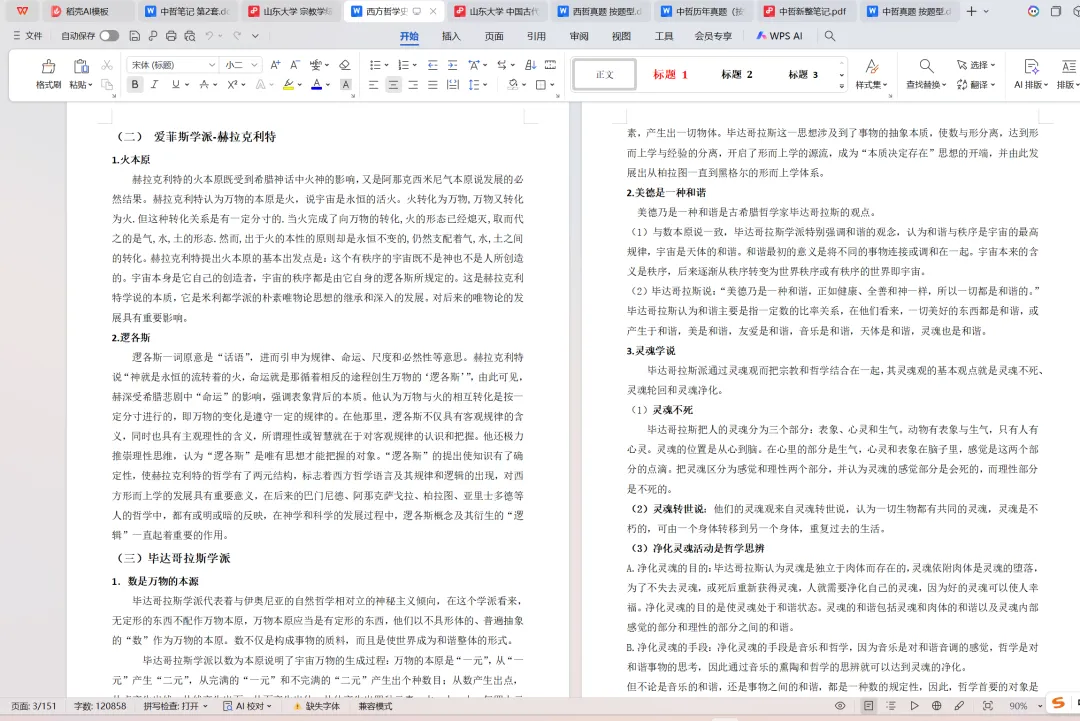Apply text highlight color
The width and height of the screenshot is (1080, 721).
point(288,83)
